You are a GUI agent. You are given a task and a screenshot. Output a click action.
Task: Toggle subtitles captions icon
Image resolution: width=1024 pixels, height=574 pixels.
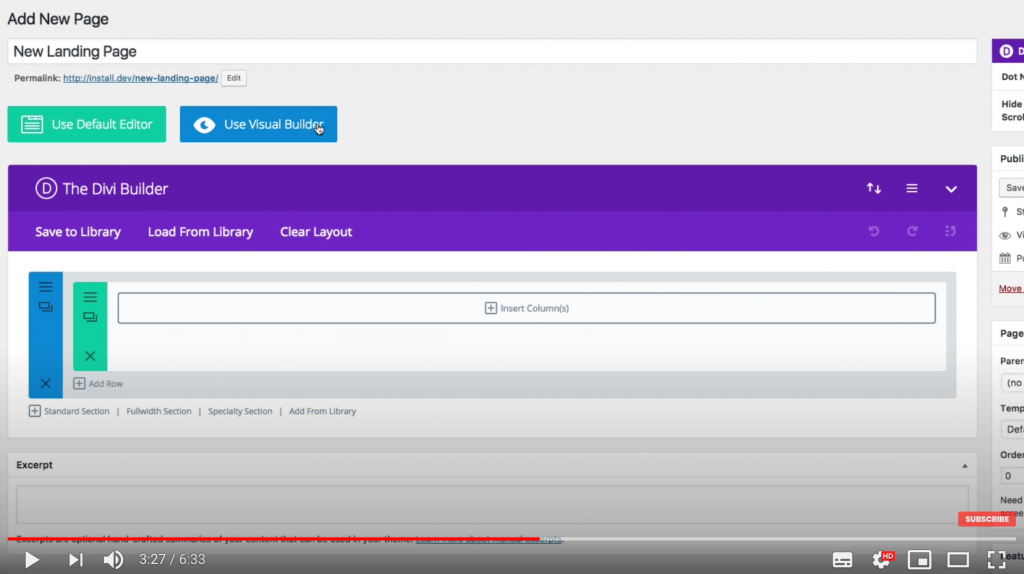pos(842,560)
